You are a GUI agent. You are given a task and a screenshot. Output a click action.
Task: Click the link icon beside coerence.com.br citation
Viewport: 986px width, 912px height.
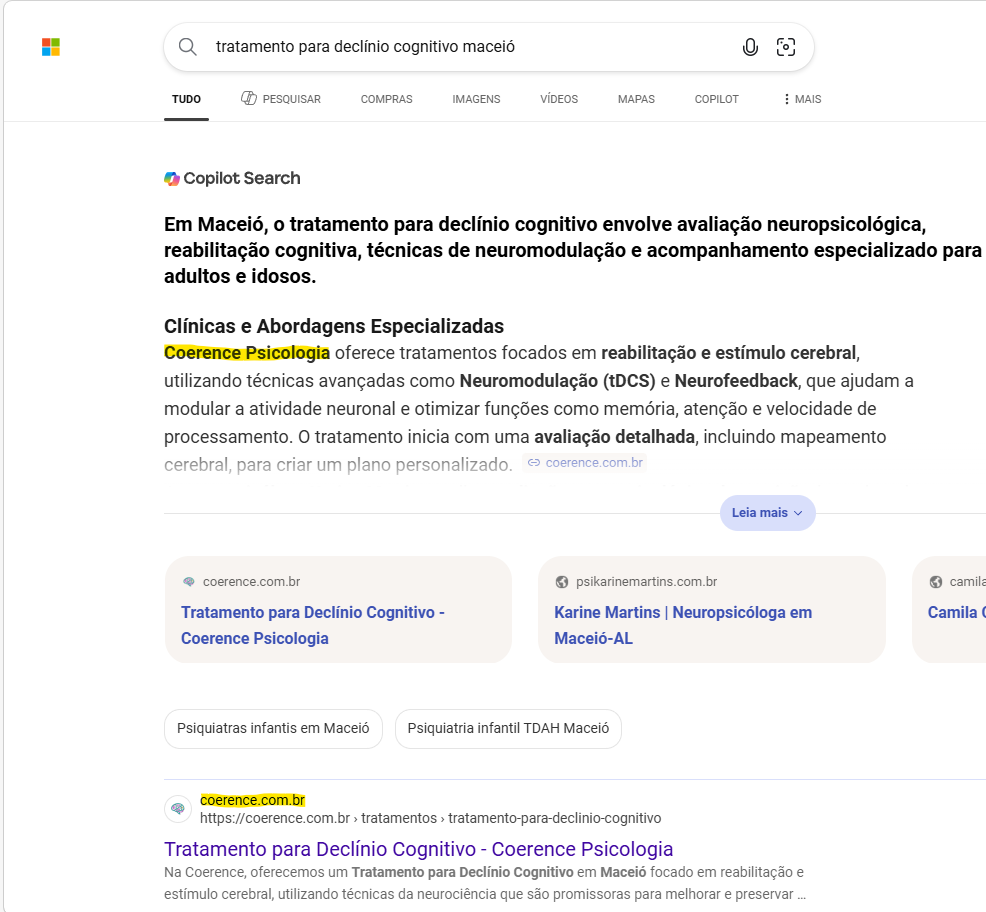533,463
